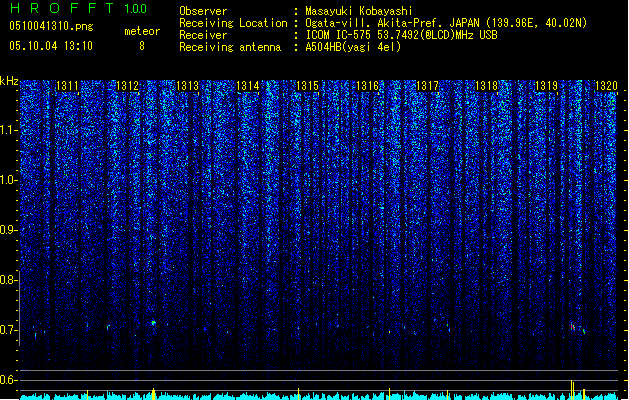This screenshot has height=400, width=629.
Task: Click receiver value ICOM IC-575 53.7492 MHz
Action: [401, 35]
